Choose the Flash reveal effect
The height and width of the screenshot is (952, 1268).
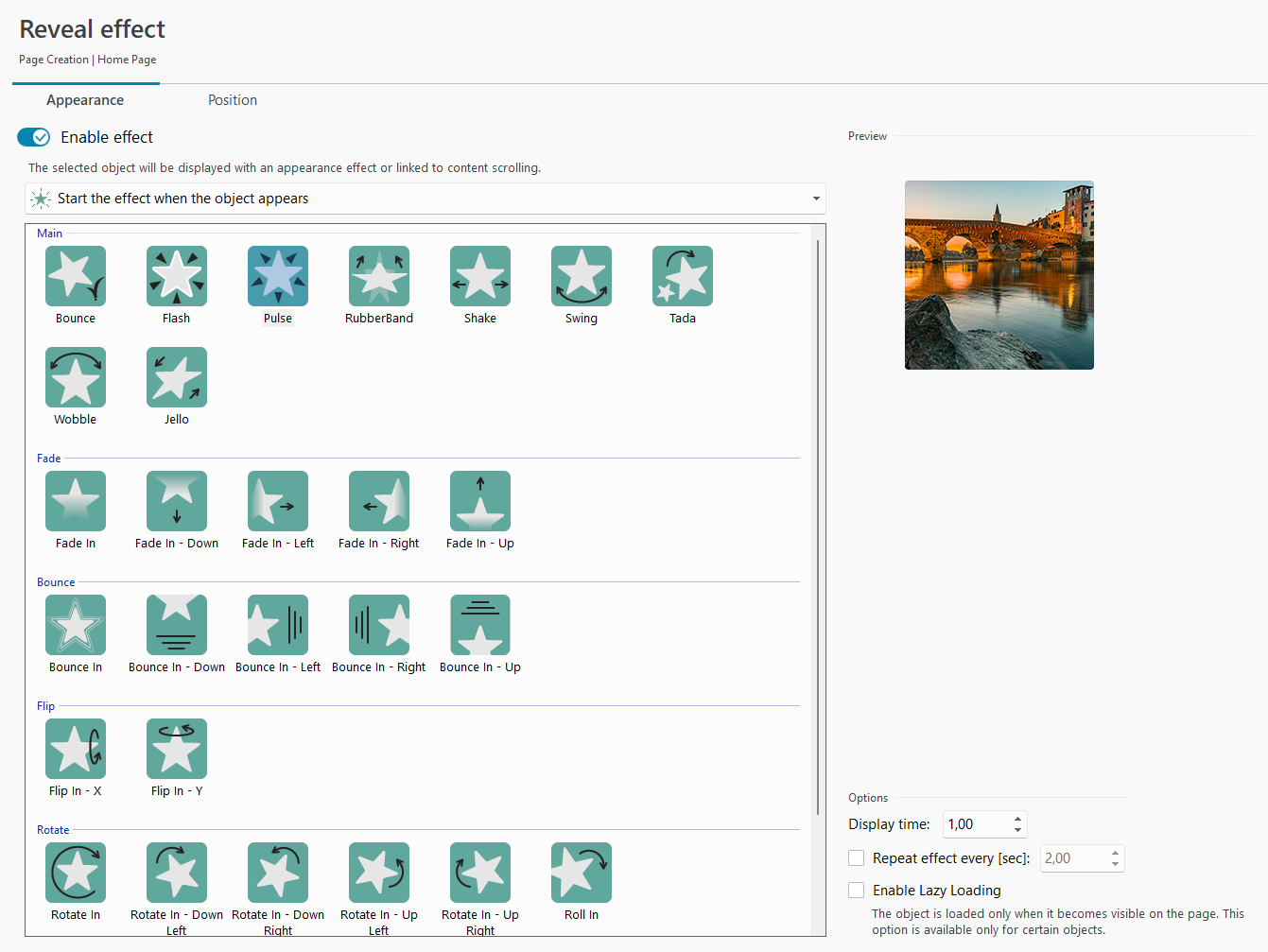pyautogui.click(x=177, y=276)
